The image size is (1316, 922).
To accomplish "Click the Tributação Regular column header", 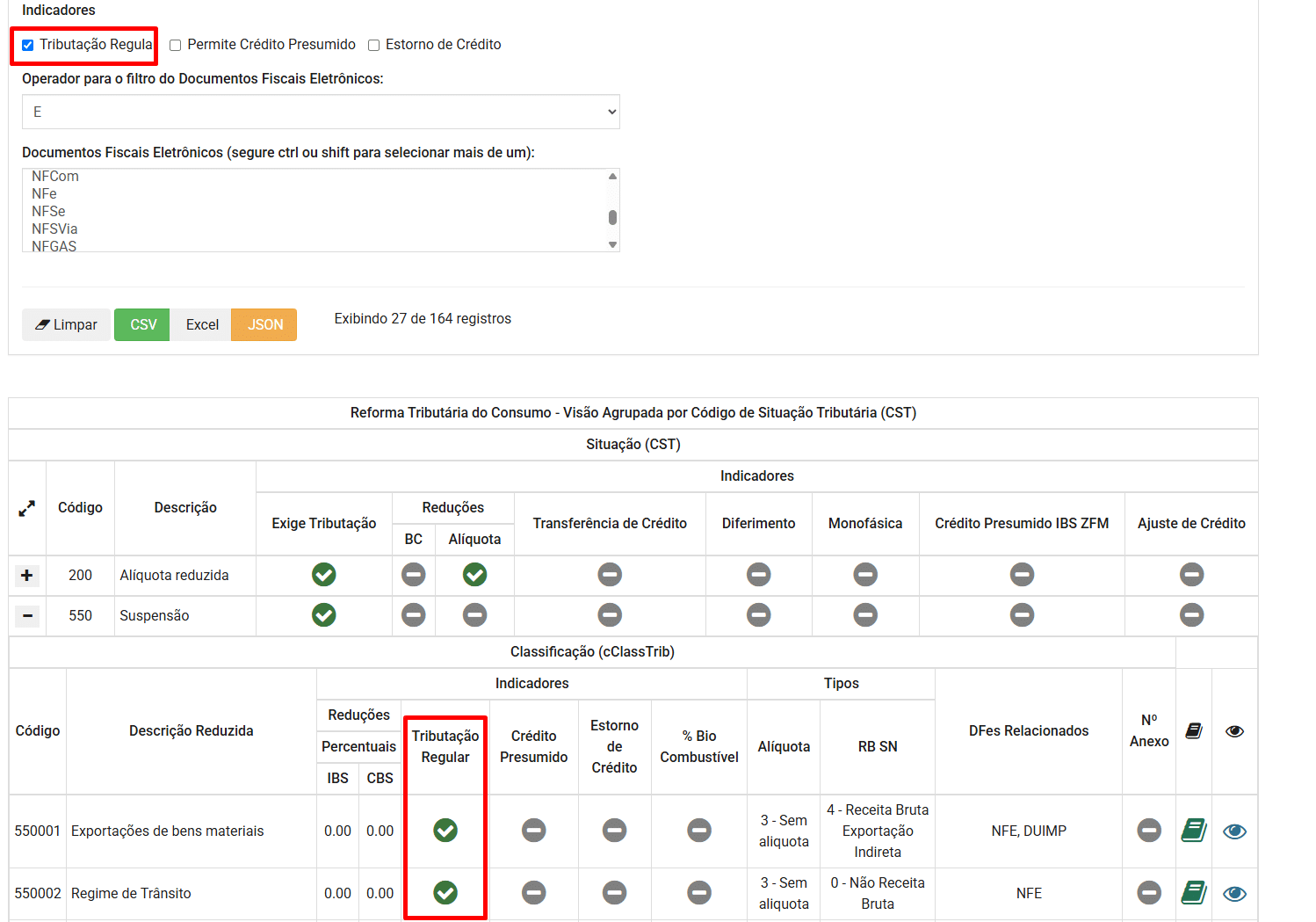I will [445, 747].
